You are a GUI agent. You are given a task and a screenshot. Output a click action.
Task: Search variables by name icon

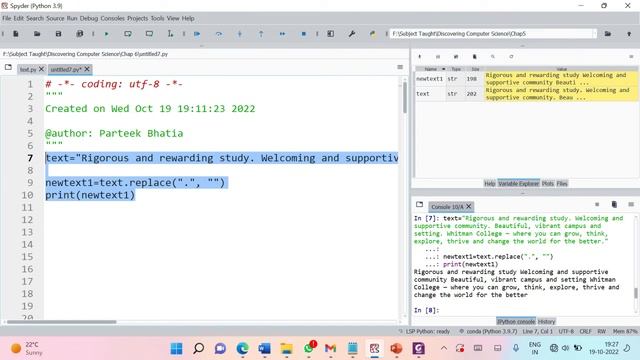coord(493,57)
